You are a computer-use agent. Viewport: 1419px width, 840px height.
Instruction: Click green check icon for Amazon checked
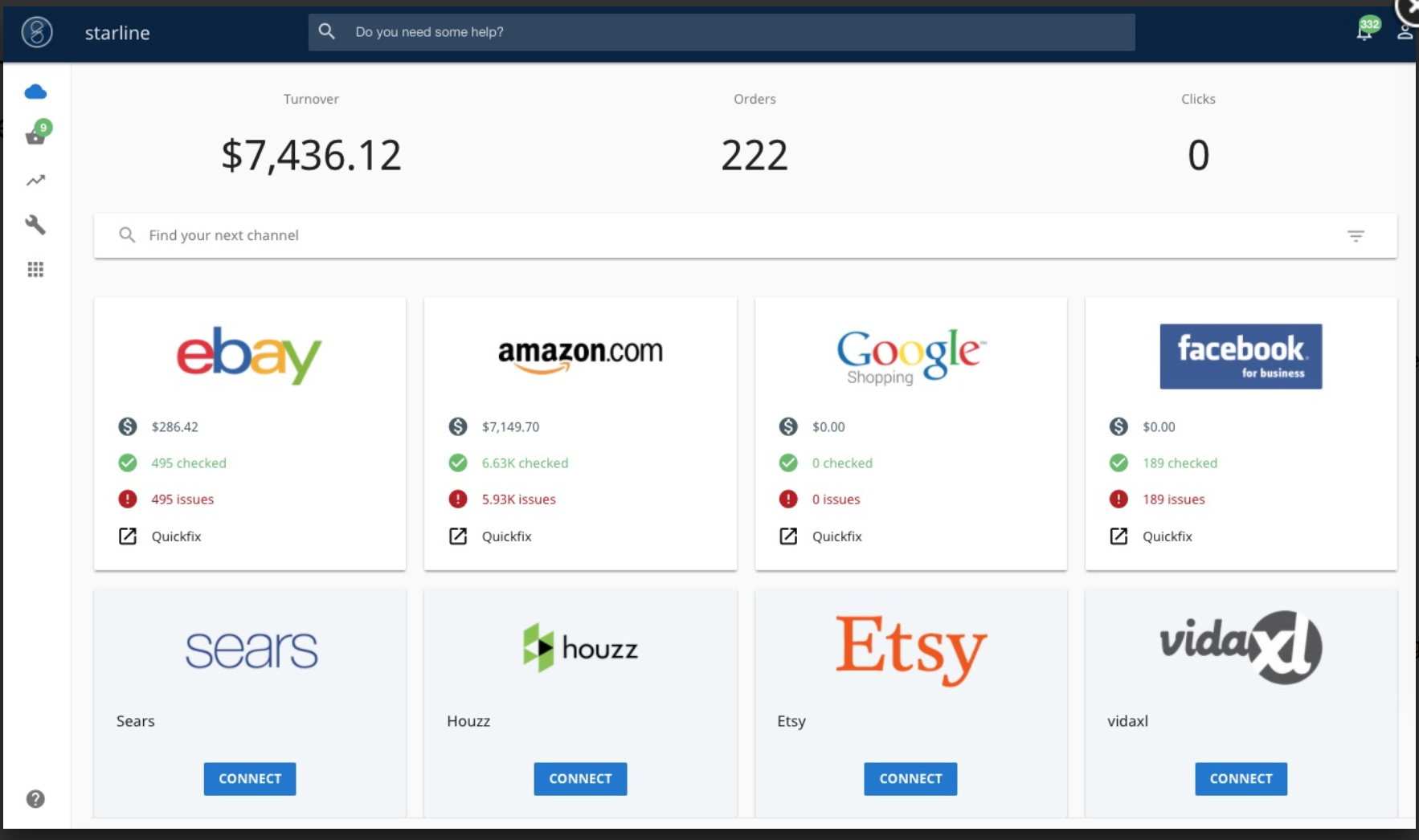(x=458, y=463)
